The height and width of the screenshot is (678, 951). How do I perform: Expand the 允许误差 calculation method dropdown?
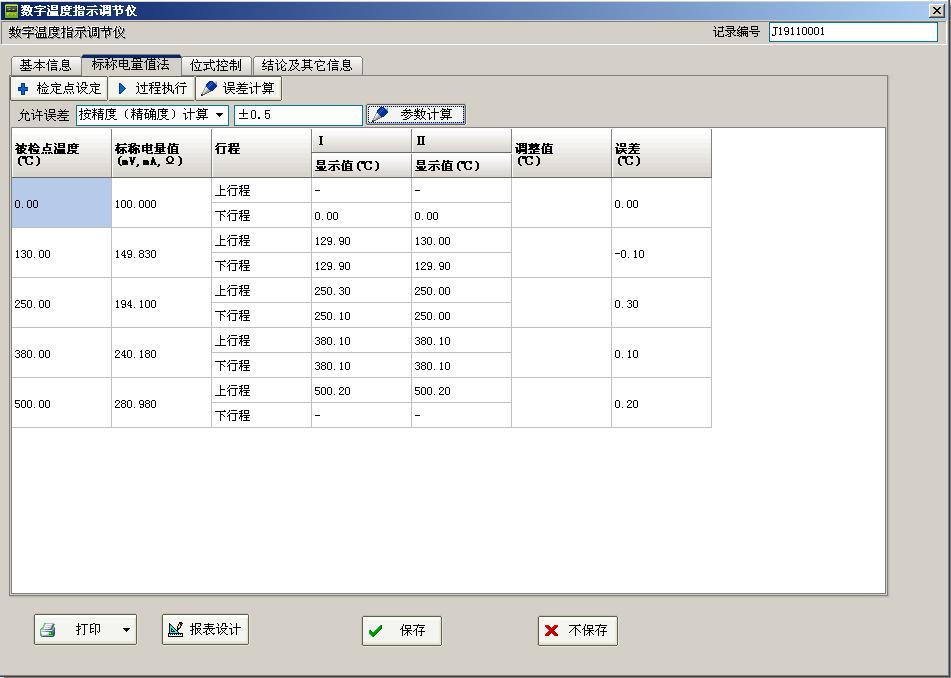[220, 115]
